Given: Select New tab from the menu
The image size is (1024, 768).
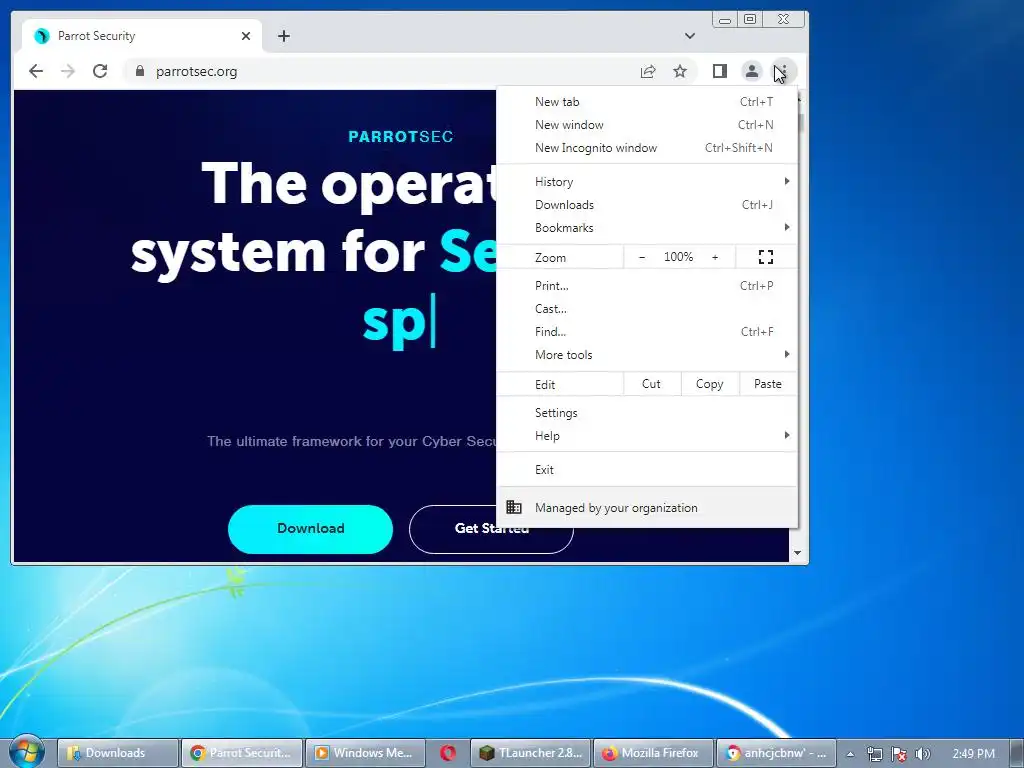Looking at the screenshot, I should 647,102.
